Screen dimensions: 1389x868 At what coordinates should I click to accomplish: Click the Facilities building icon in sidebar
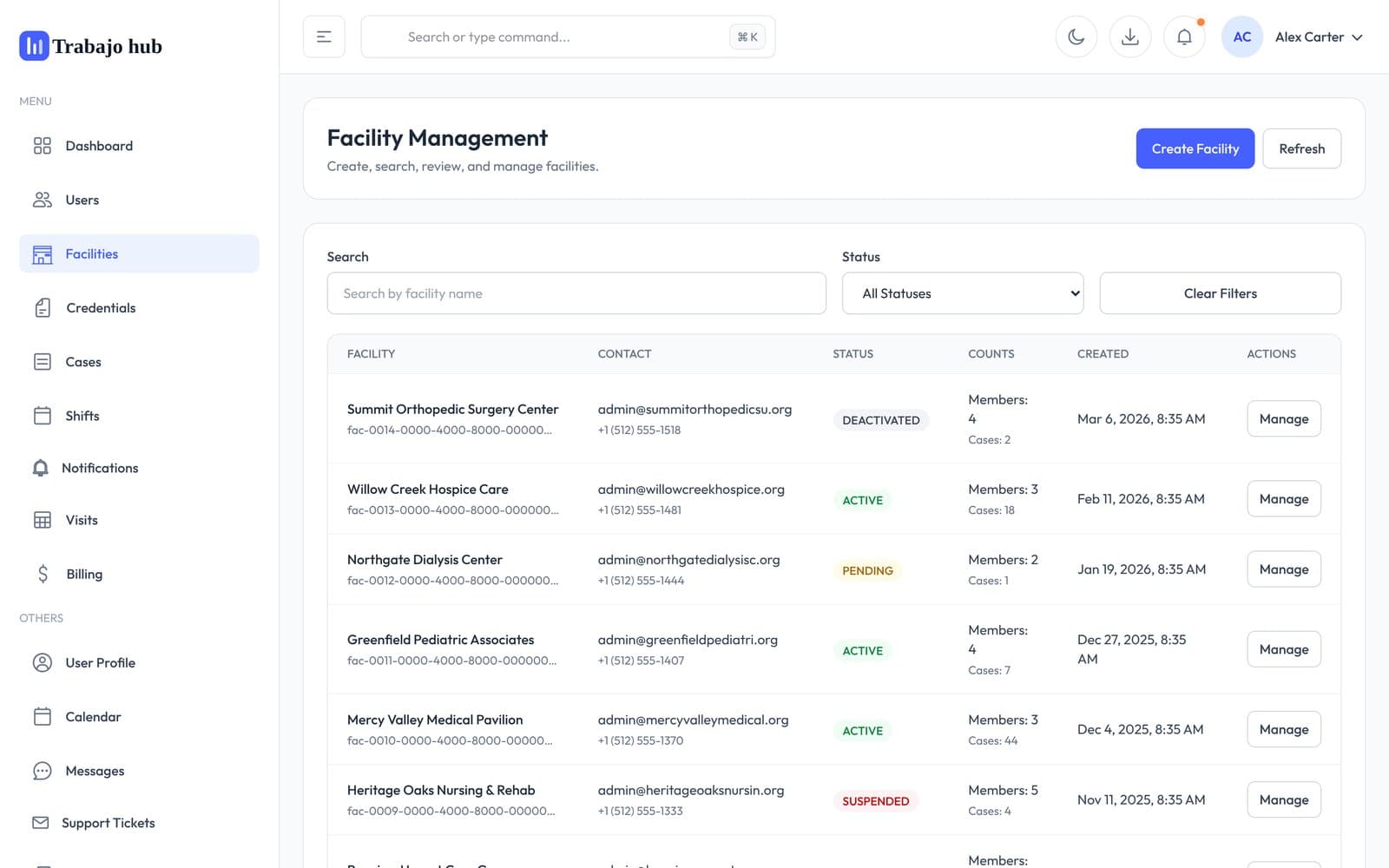(42, 254)
